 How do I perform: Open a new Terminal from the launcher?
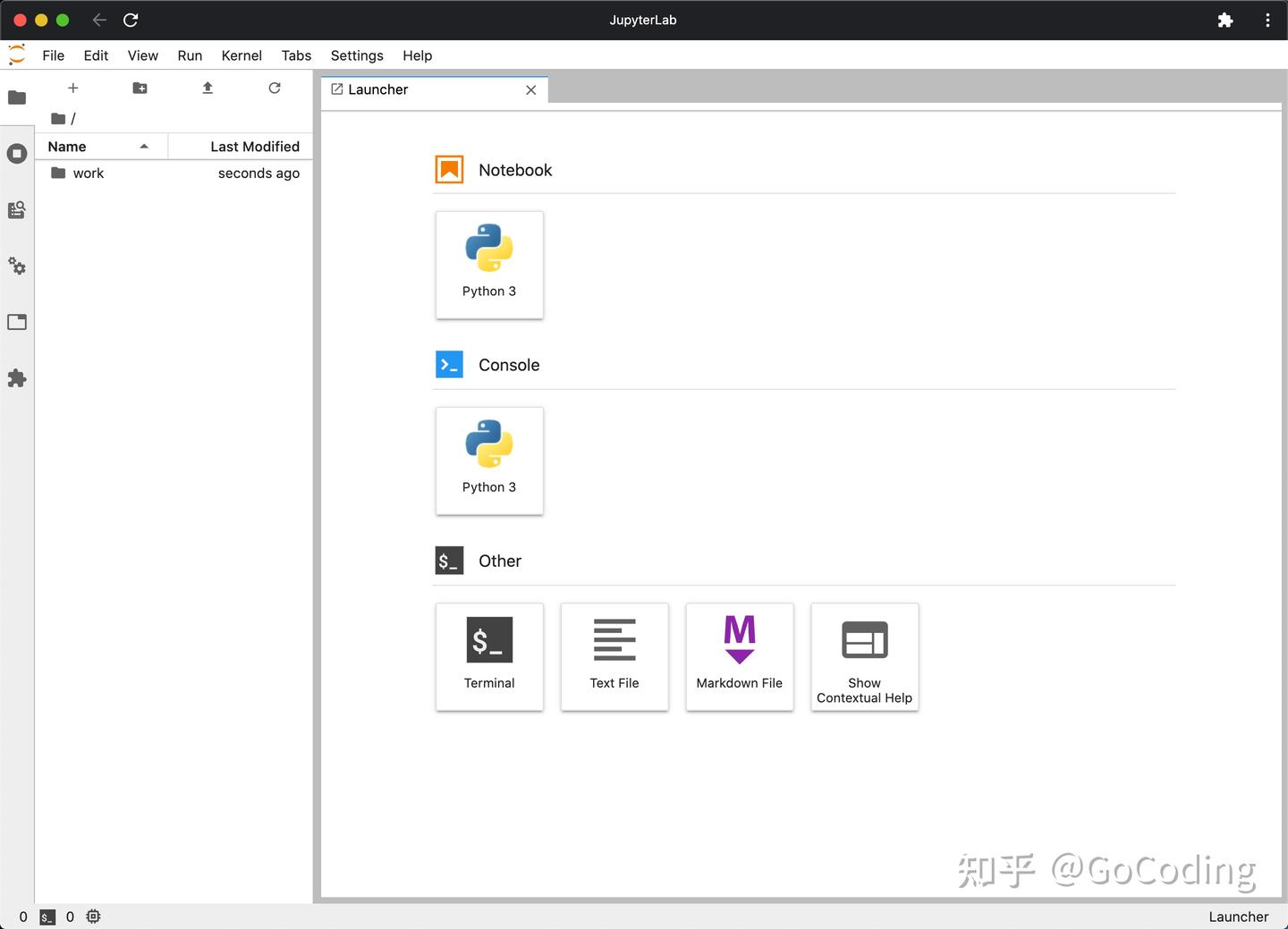point(489,657)
